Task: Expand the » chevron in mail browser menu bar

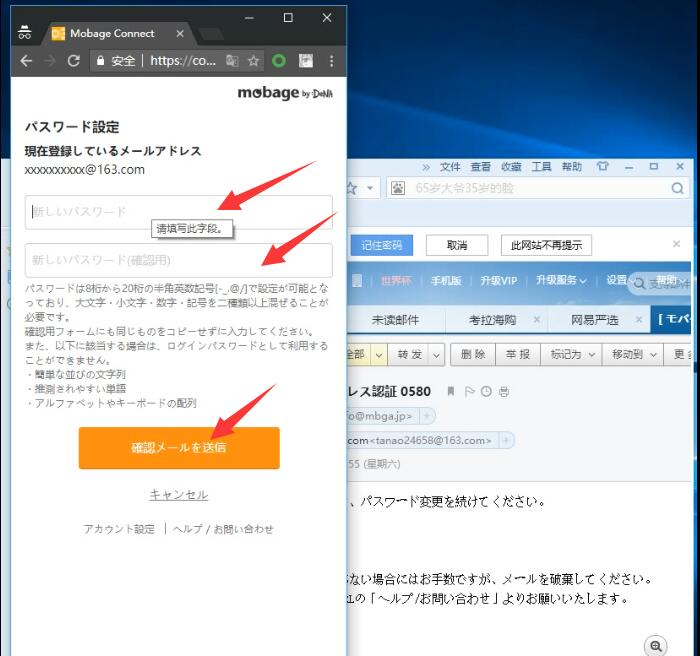Action: coord(426,167)
